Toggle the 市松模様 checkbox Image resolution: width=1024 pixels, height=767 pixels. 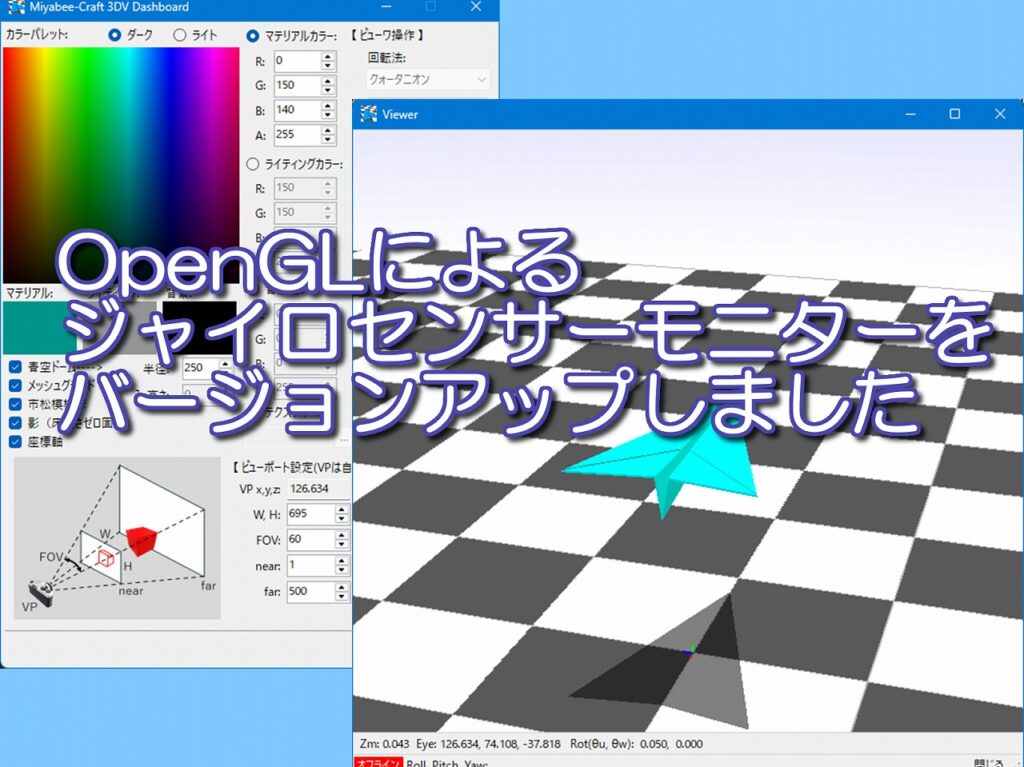click(x=16, y=404)
